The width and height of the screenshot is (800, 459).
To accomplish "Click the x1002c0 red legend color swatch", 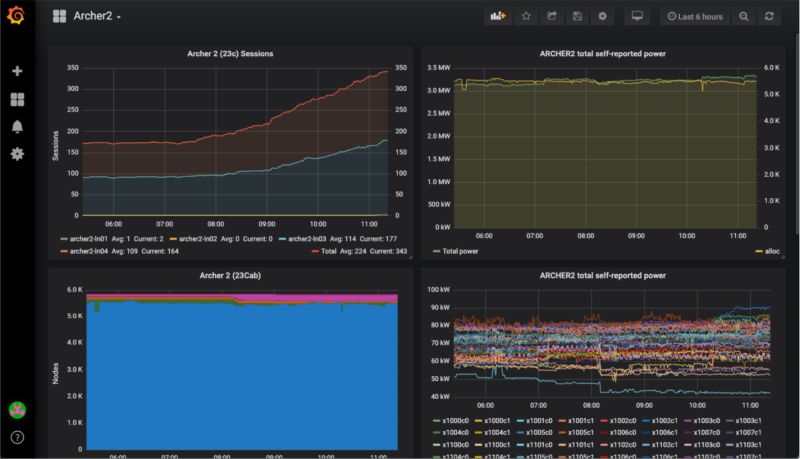I will click(604, 421).
